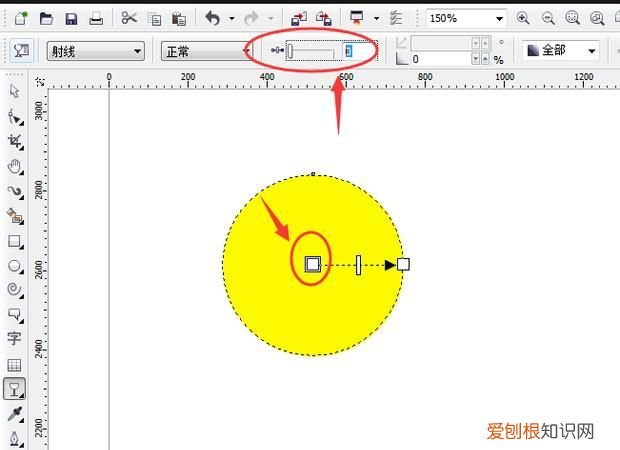Open the 全部 transparency target dropdown
The height and width of the screenshot is (450, 620).
(562, 50)
